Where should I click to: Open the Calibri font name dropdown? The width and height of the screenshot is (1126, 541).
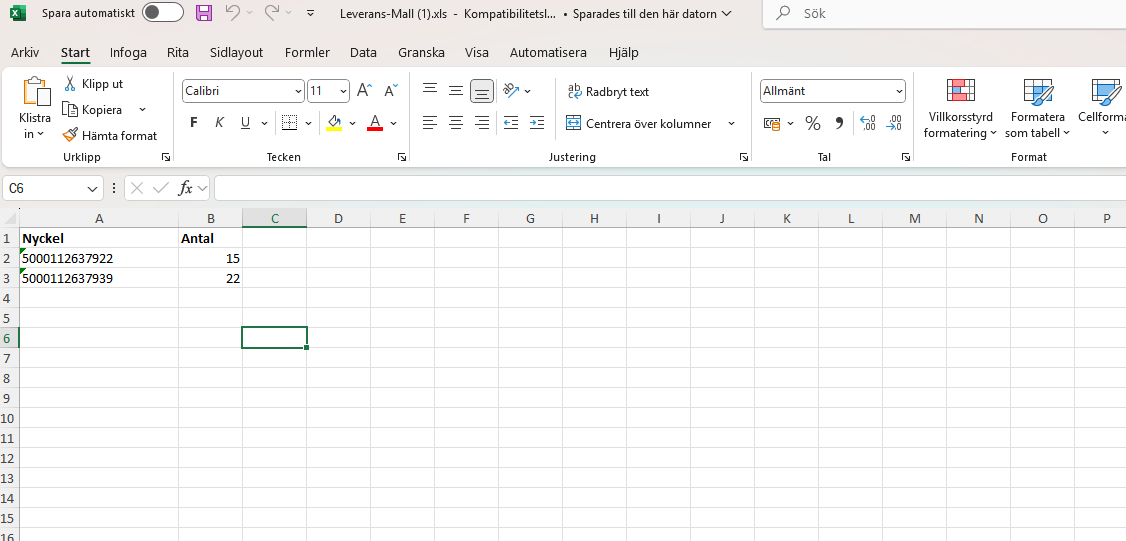[x=299, y=91]
